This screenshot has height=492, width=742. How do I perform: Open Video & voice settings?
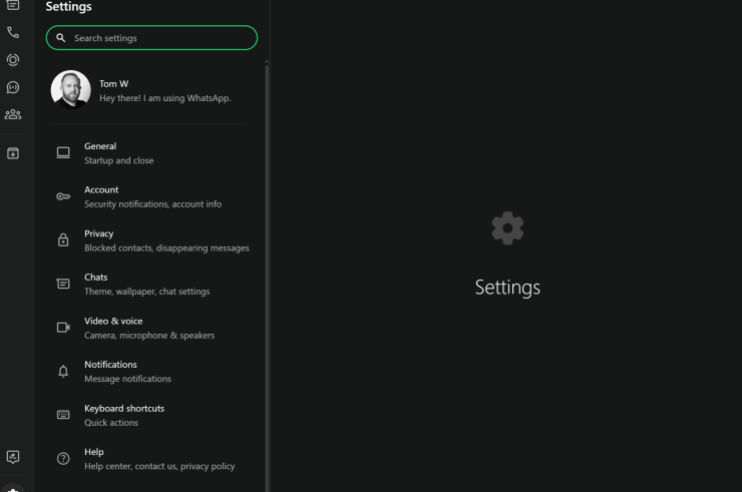tap(151, 328)
